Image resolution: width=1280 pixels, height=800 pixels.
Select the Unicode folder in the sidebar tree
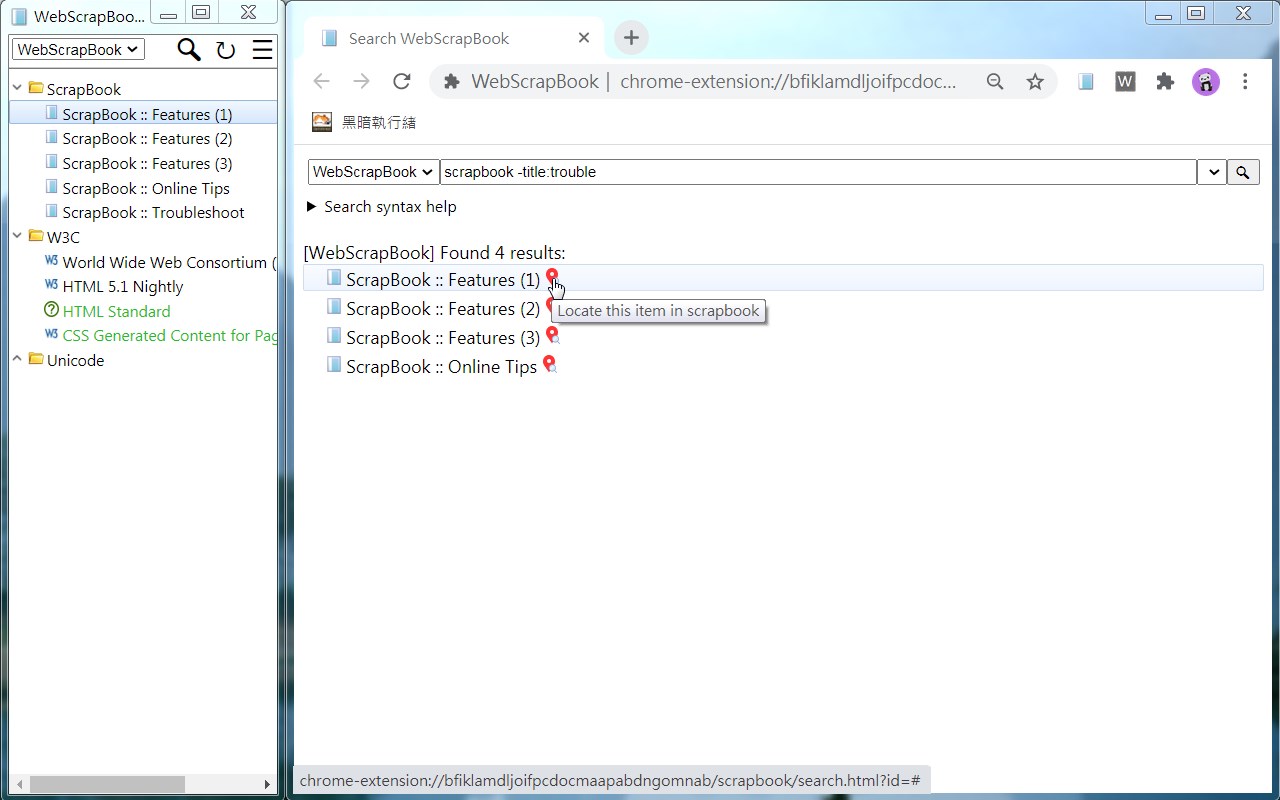click(75, 360)
